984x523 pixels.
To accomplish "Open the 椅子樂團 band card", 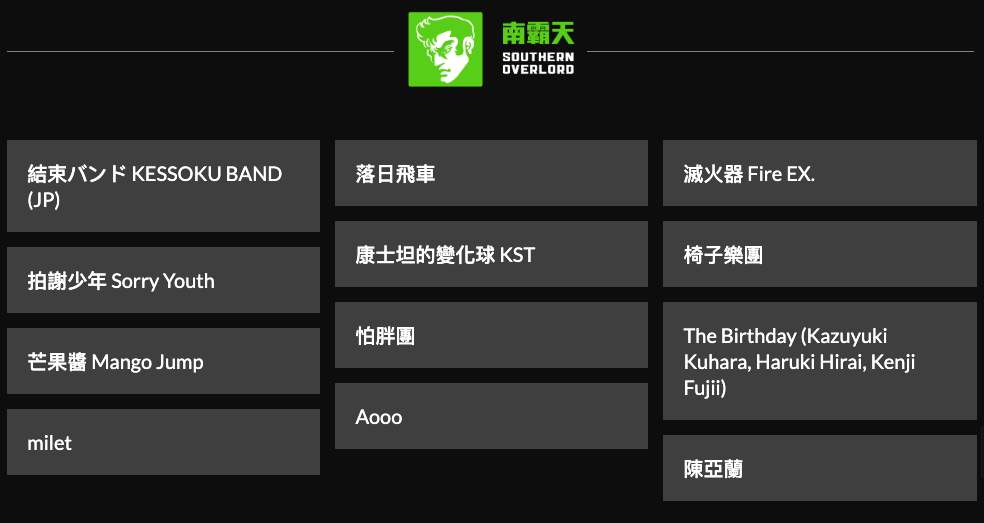I will (819, 255).
